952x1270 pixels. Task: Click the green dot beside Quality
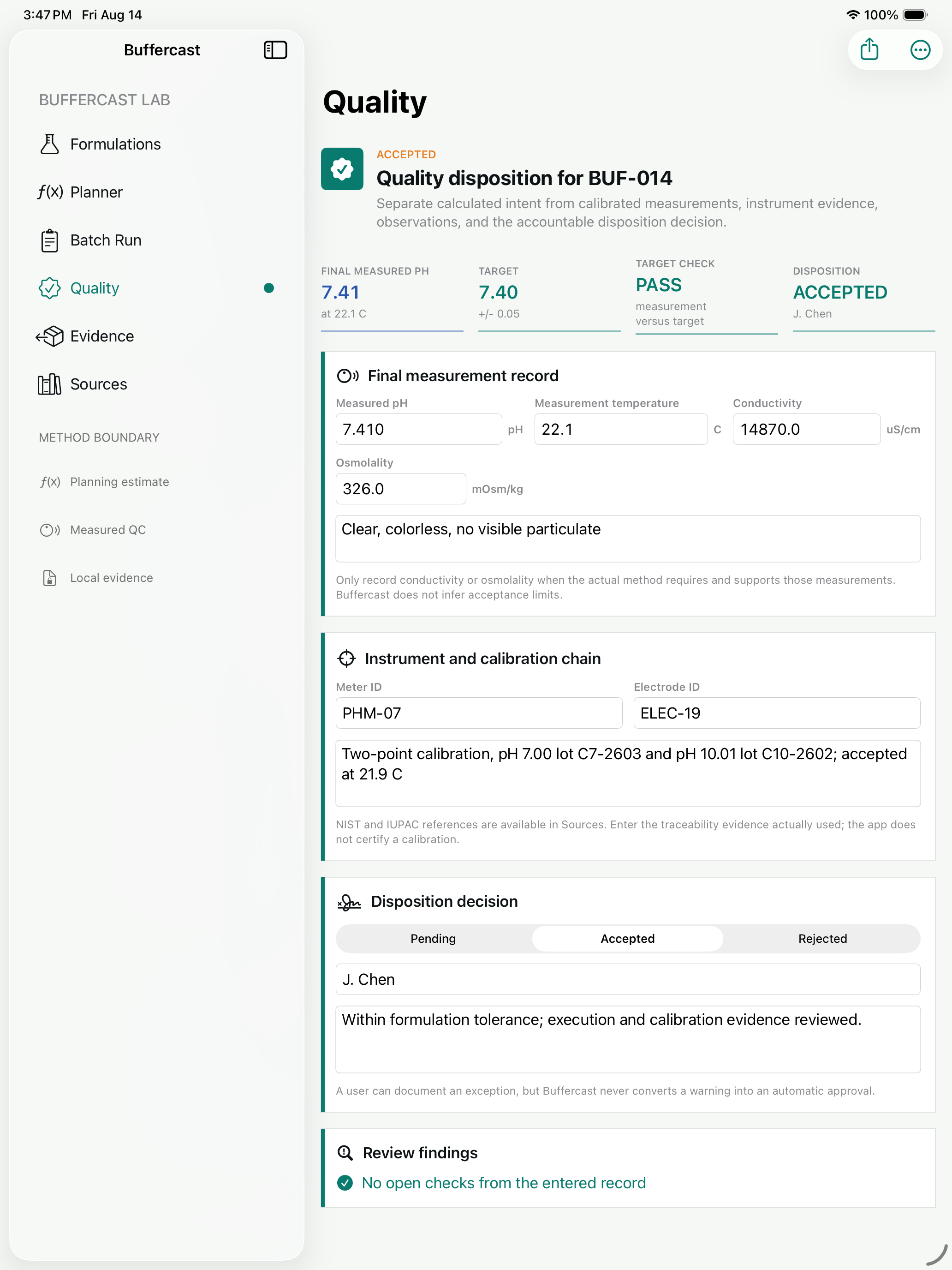[268, 288]
